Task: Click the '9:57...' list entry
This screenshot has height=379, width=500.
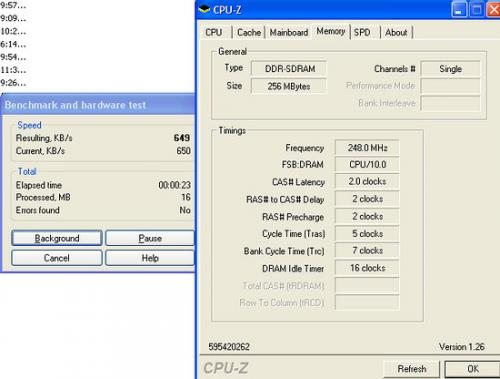Action: 13,6
